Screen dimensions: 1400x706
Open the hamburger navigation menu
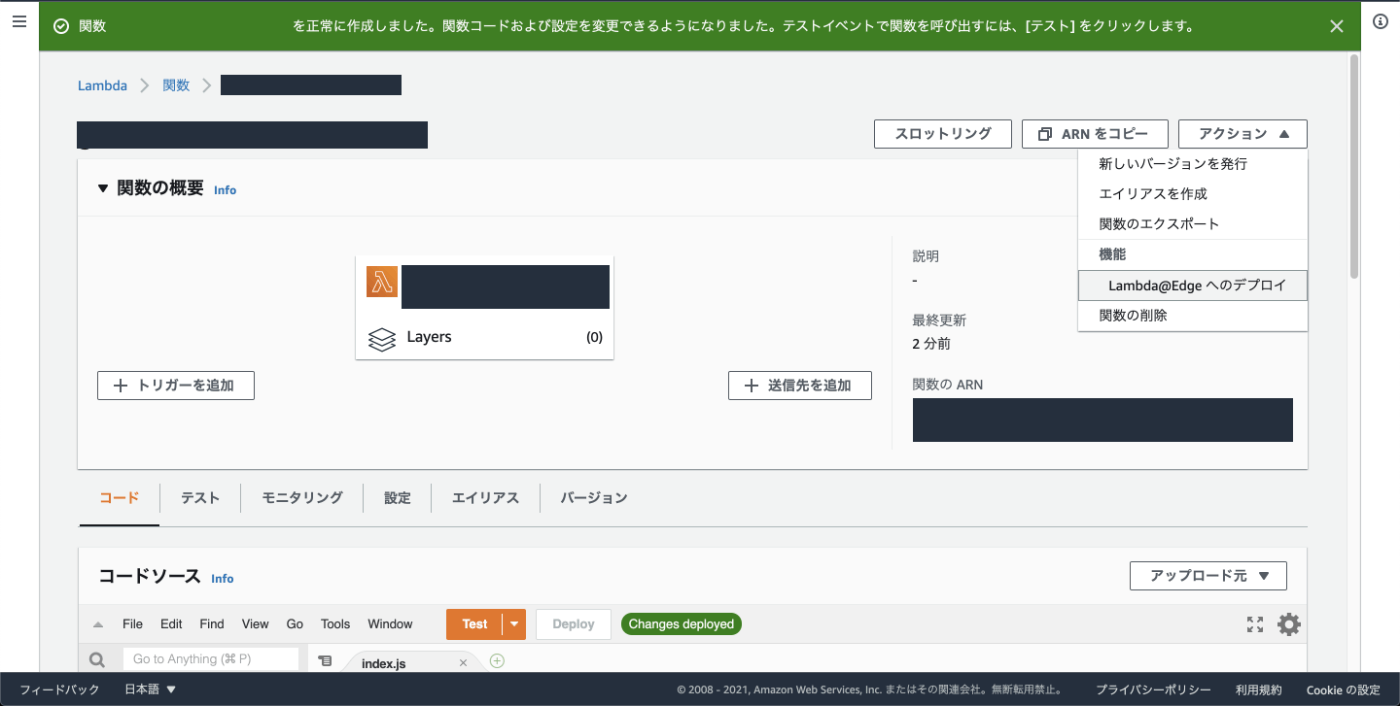tap(19, 21)
